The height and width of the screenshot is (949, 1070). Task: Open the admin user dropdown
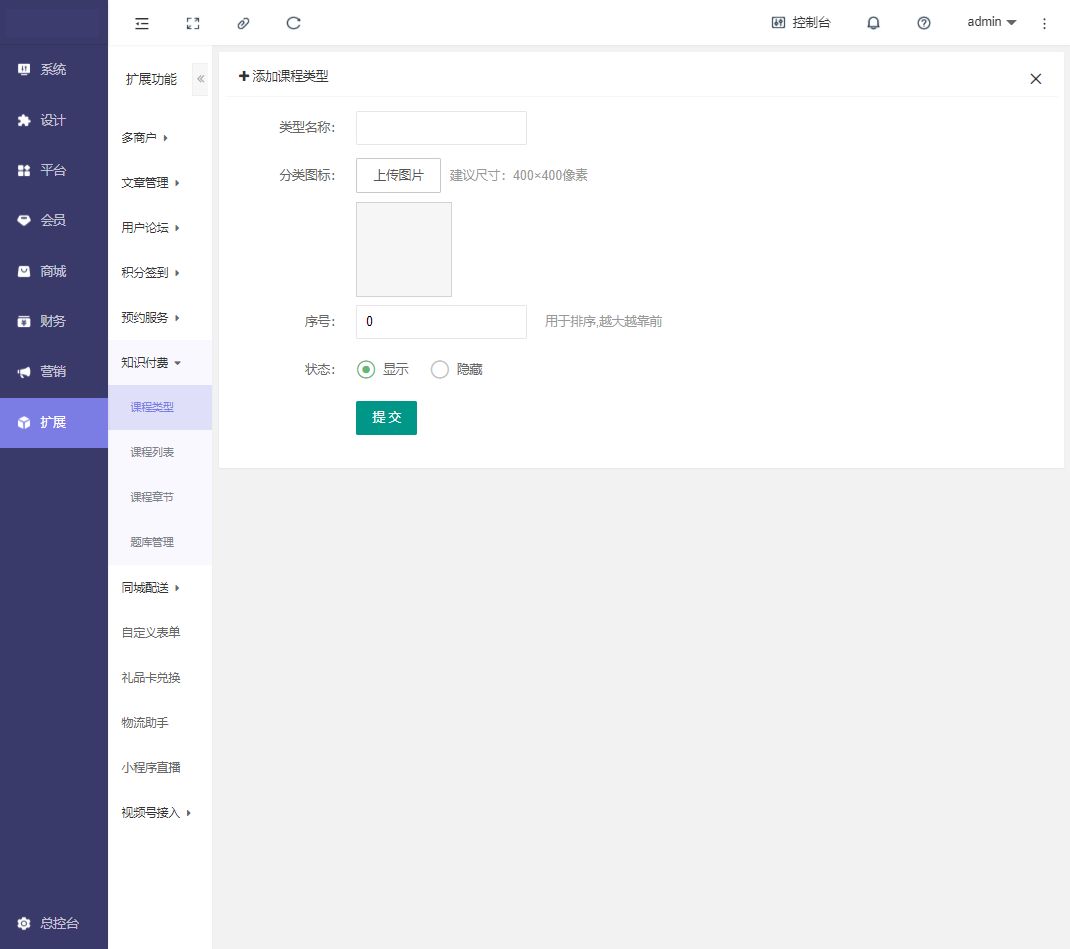pyautogui.click(x=991, y=22)
